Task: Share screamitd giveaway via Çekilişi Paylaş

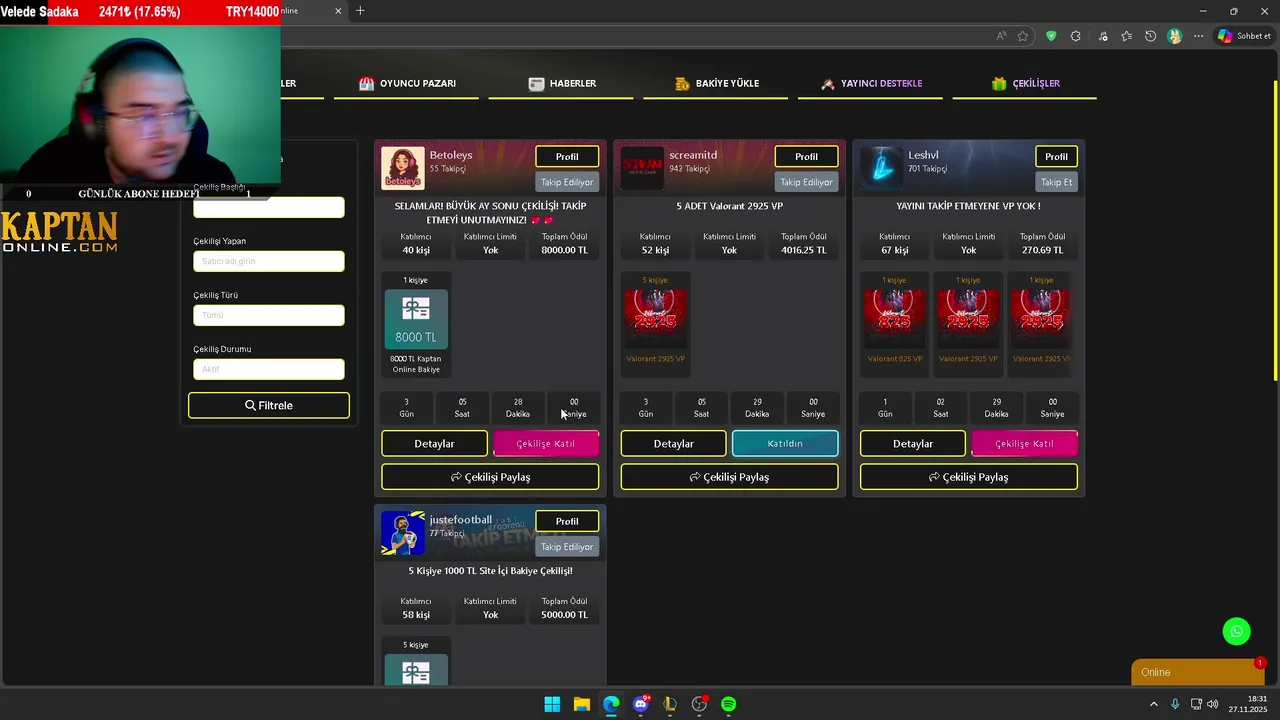Action: pos(729,477)
